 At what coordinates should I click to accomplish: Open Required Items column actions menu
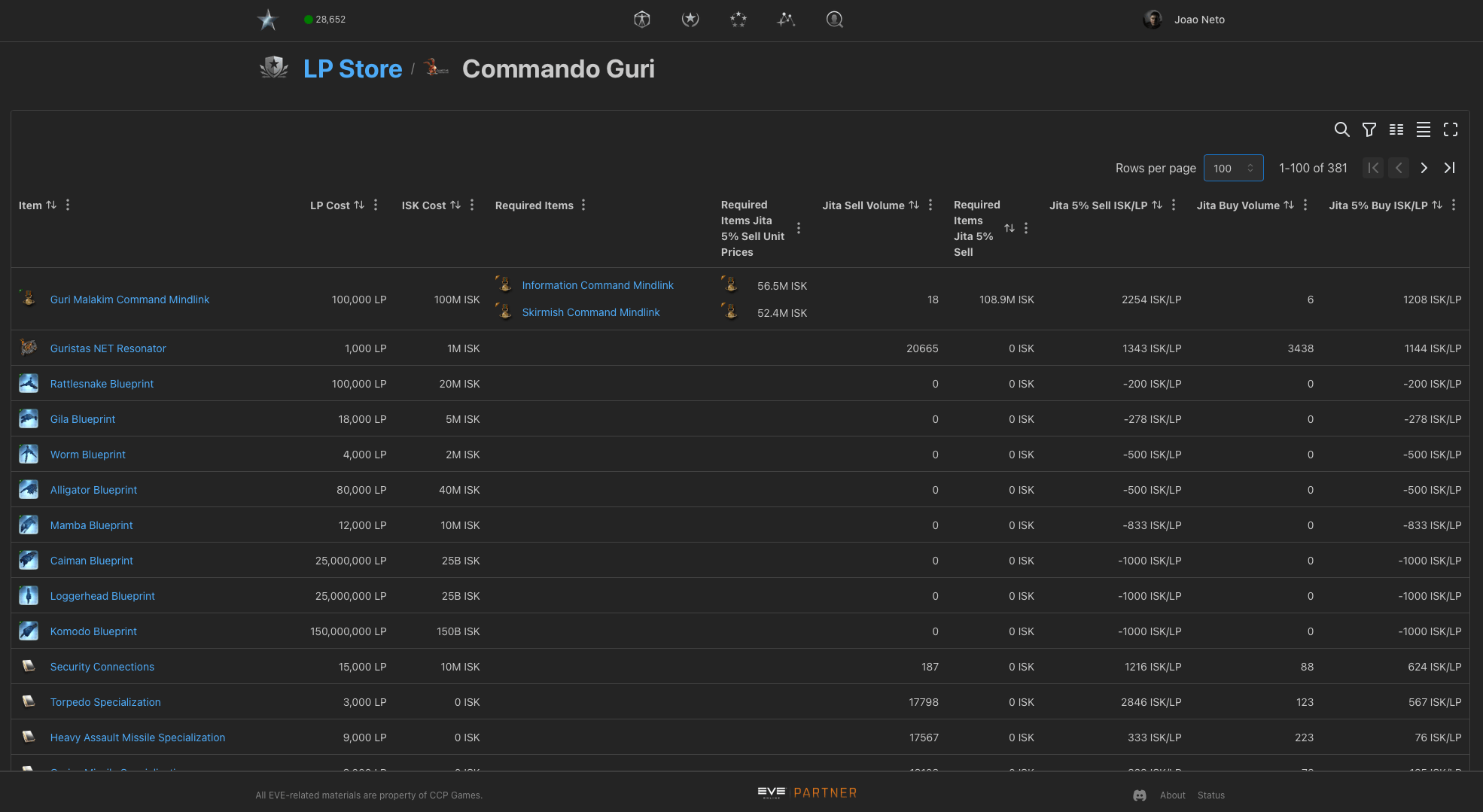pos(583,205)
